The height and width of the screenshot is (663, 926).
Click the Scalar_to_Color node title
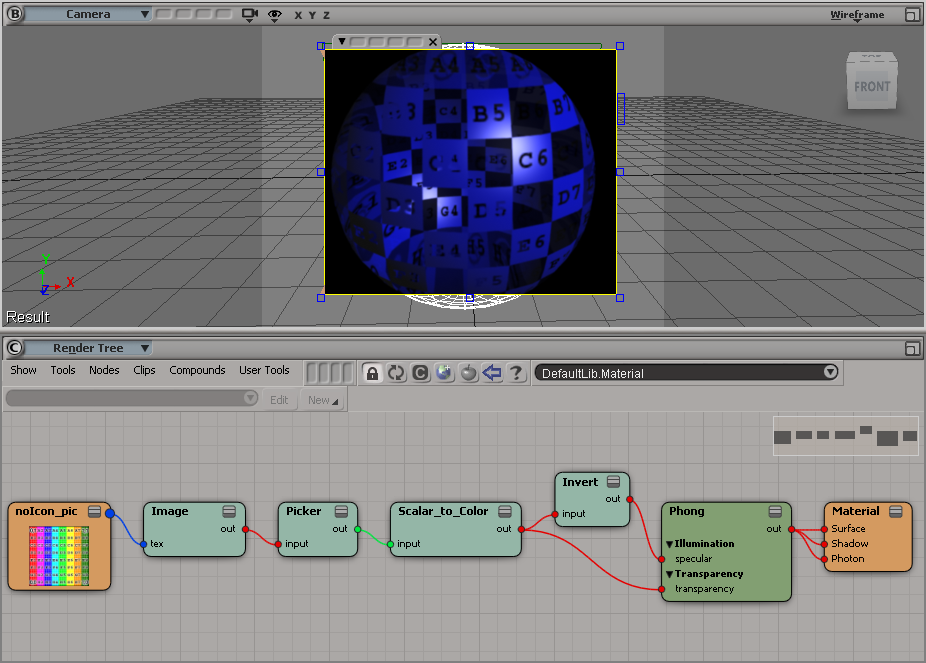(443, 511)
